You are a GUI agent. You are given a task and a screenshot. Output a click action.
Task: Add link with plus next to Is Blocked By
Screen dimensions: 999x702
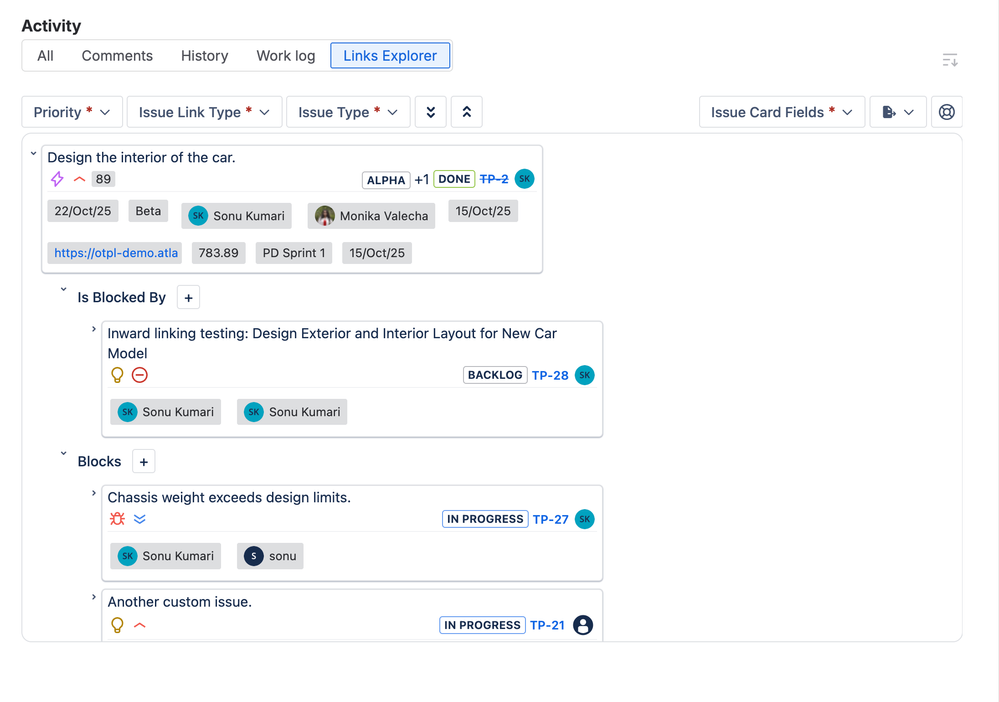point(189,297)
